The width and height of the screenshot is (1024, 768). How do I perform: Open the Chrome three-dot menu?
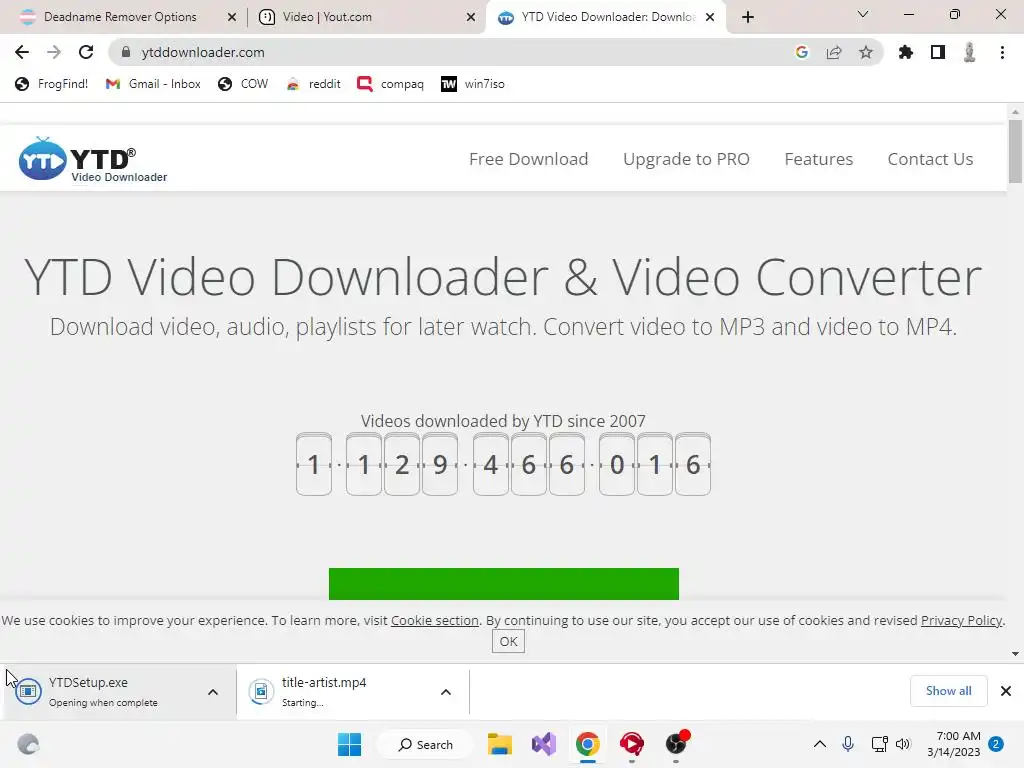pos(1002,52)
